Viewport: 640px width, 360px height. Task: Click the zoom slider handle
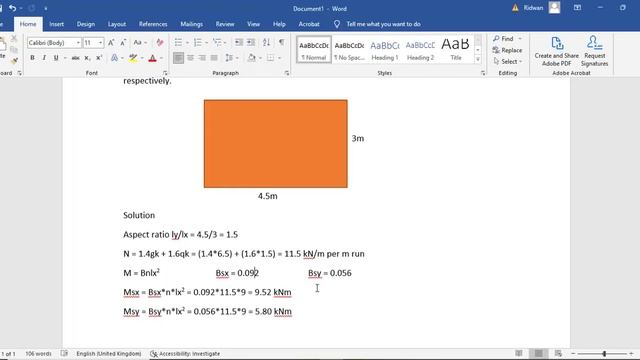pos(604,353)
